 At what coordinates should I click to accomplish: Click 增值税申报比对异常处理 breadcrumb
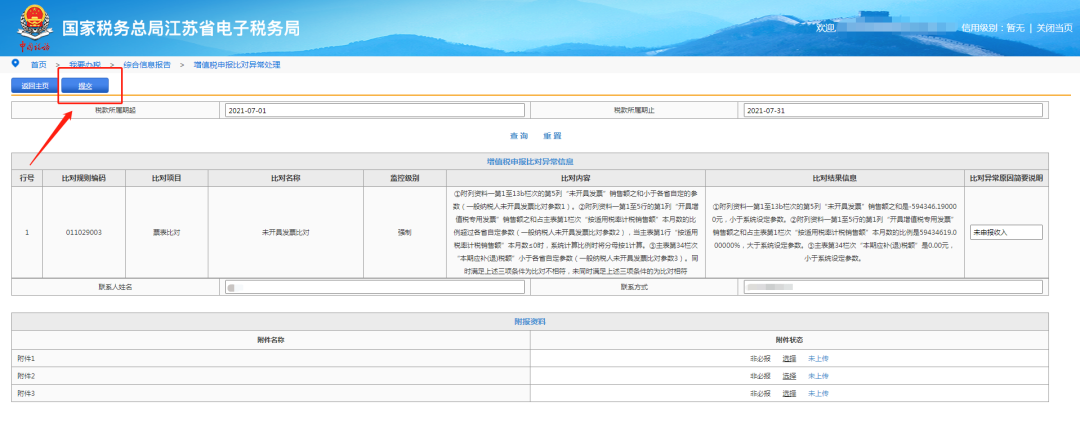pyautogui.click(x=237, y=65)
